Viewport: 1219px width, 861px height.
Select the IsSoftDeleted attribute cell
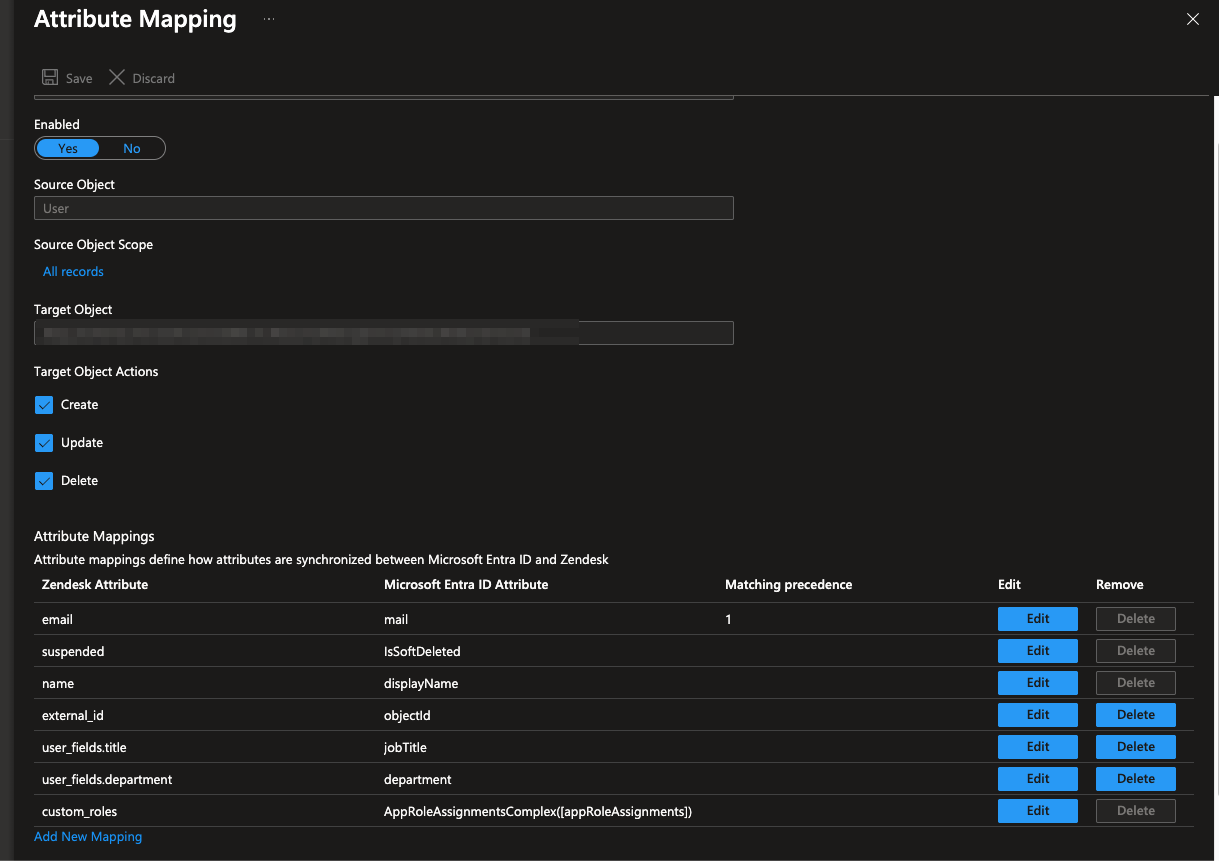pos(422,652)
